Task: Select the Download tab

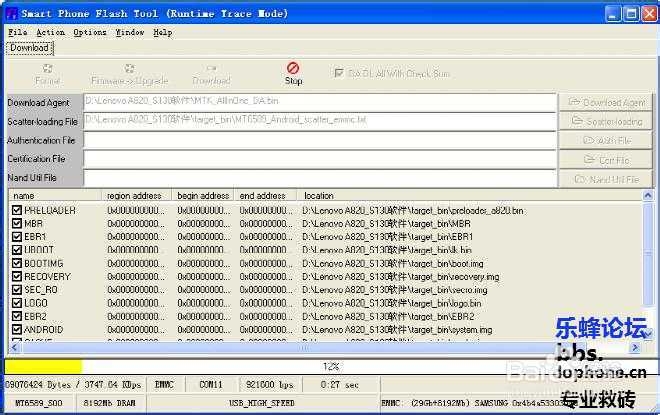Action: (30, 48)
